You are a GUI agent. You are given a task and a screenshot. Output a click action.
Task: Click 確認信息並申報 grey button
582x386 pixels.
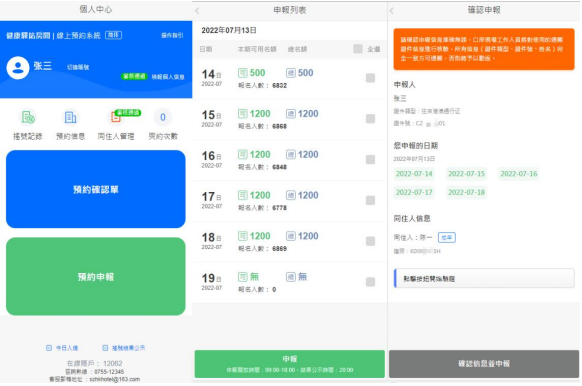coord(484,364)
